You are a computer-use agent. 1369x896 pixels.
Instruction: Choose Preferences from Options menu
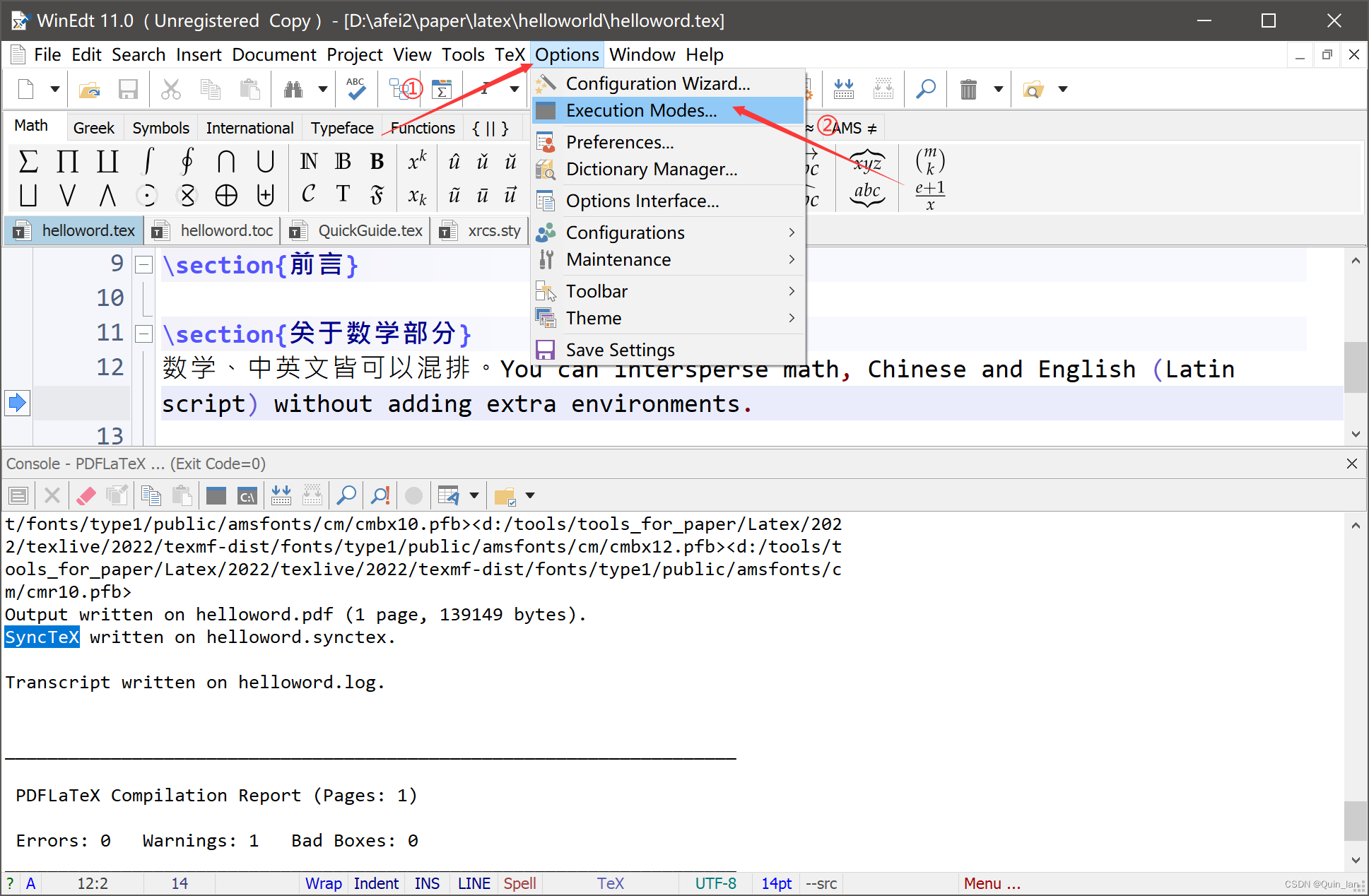(x=668, y=142)
